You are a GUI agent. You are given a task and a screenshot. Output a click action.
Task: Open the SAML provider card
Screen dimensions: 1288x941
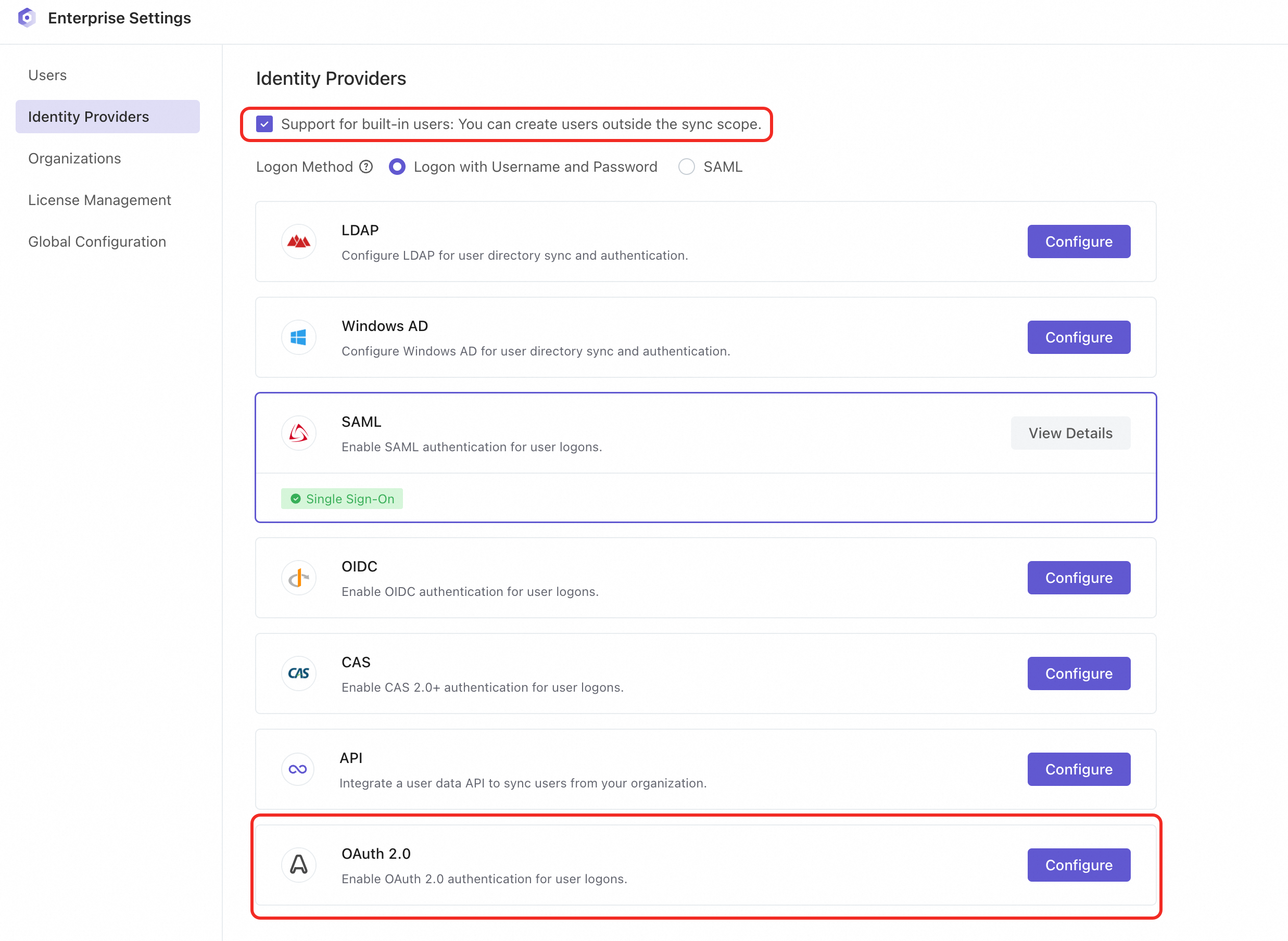click(x=627, y=433)
